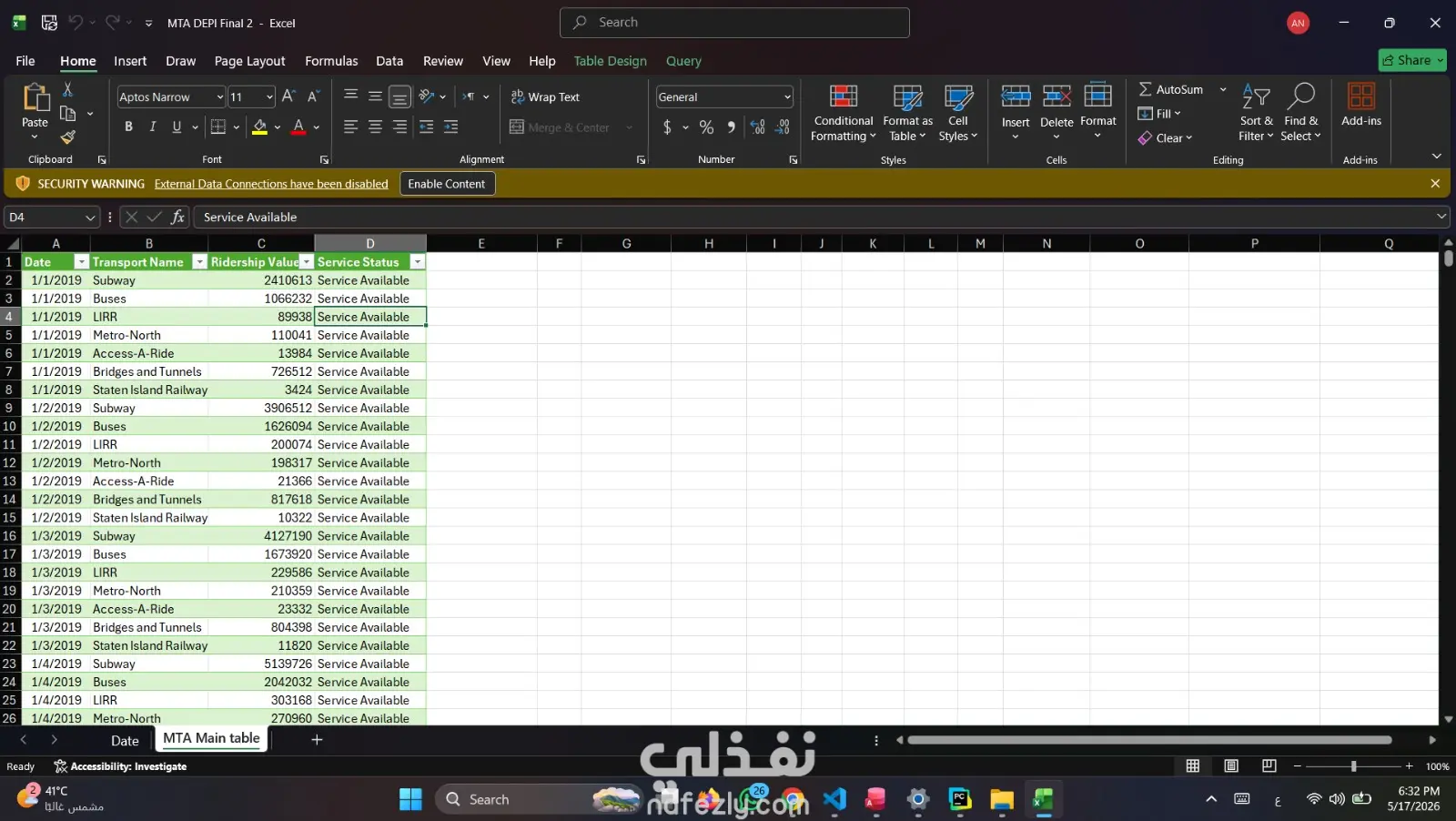Click the Percent Style icon
The height and width of the screenshot is (821, 1456).
[x=706, y=127]
